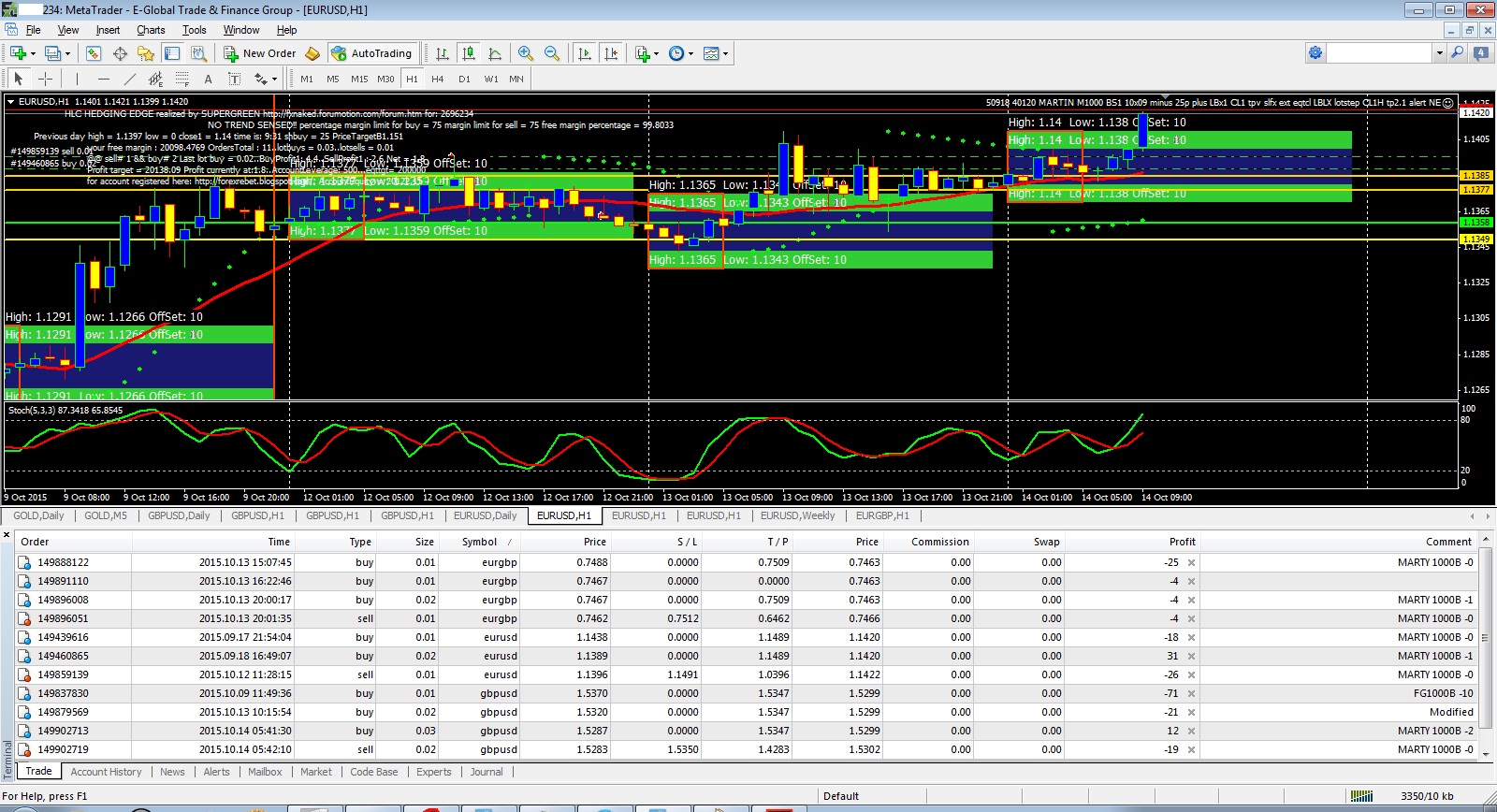The width and height of the screenshot is (1497, 812).
Task: Toggle AutoTrading on or off
Action: pyautogui.click(x=371, y=53)
